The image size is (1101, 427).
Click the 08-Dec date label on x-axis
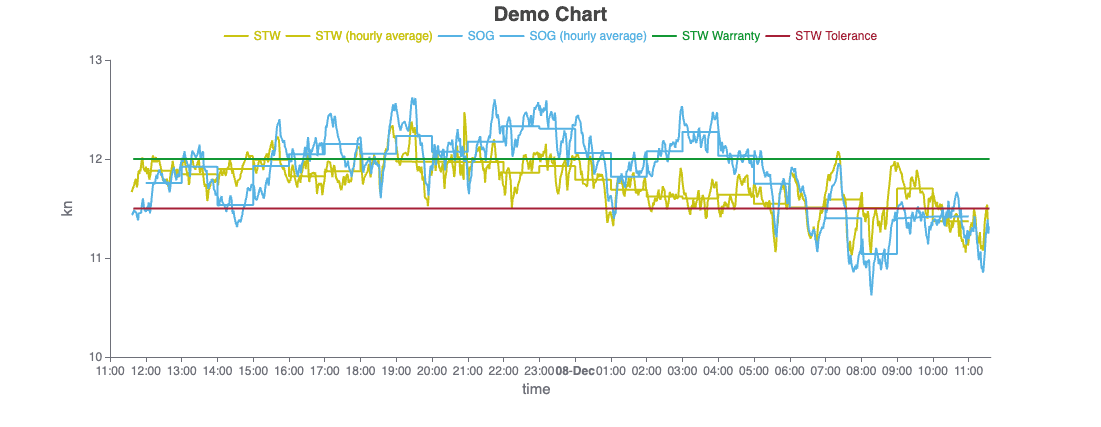point(574,369)
